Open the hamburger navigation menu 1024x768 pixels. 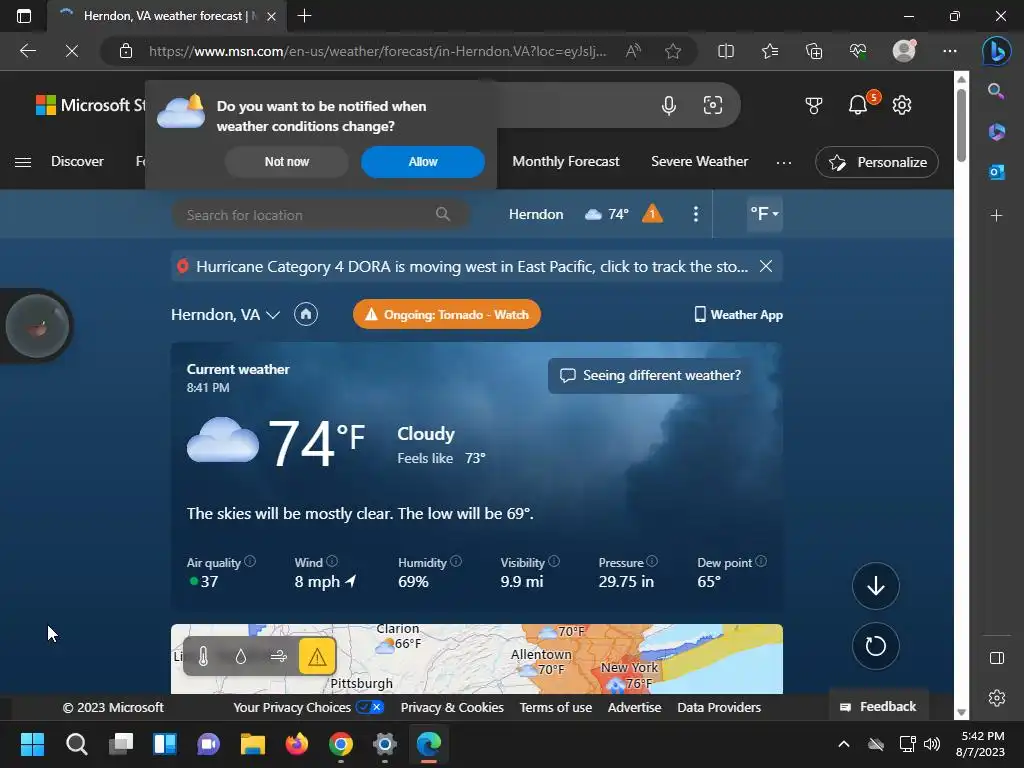[x=23, y=162]
